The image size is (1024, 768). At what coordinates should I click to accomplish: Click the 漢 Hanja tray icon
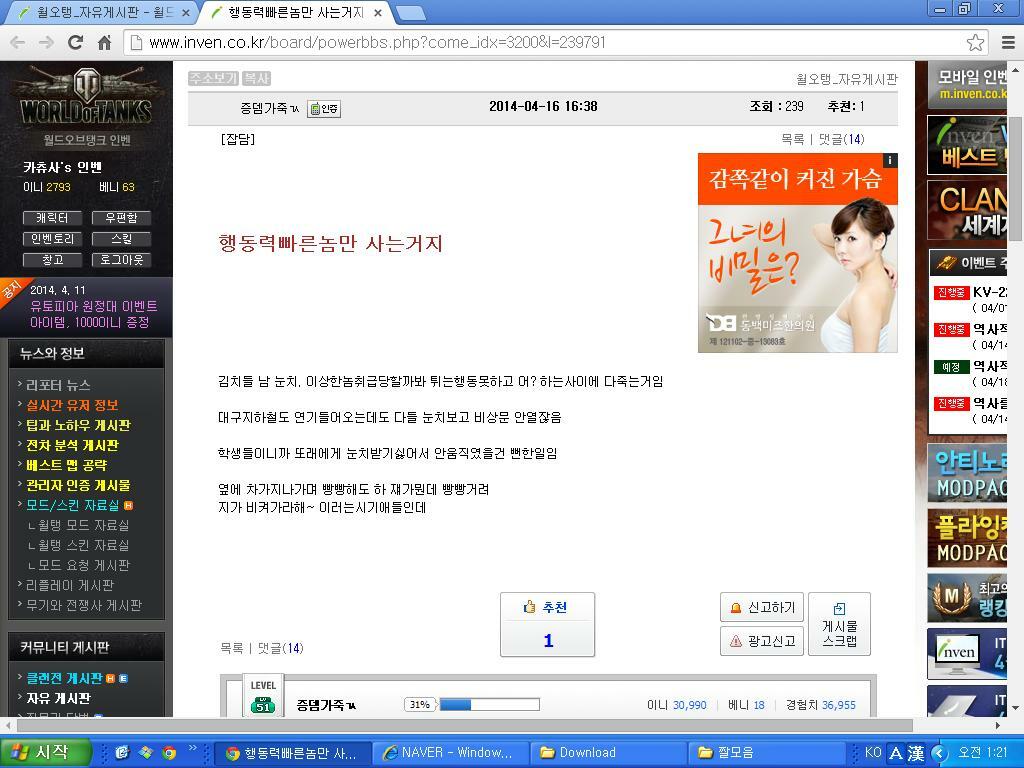tap(916, 753)
